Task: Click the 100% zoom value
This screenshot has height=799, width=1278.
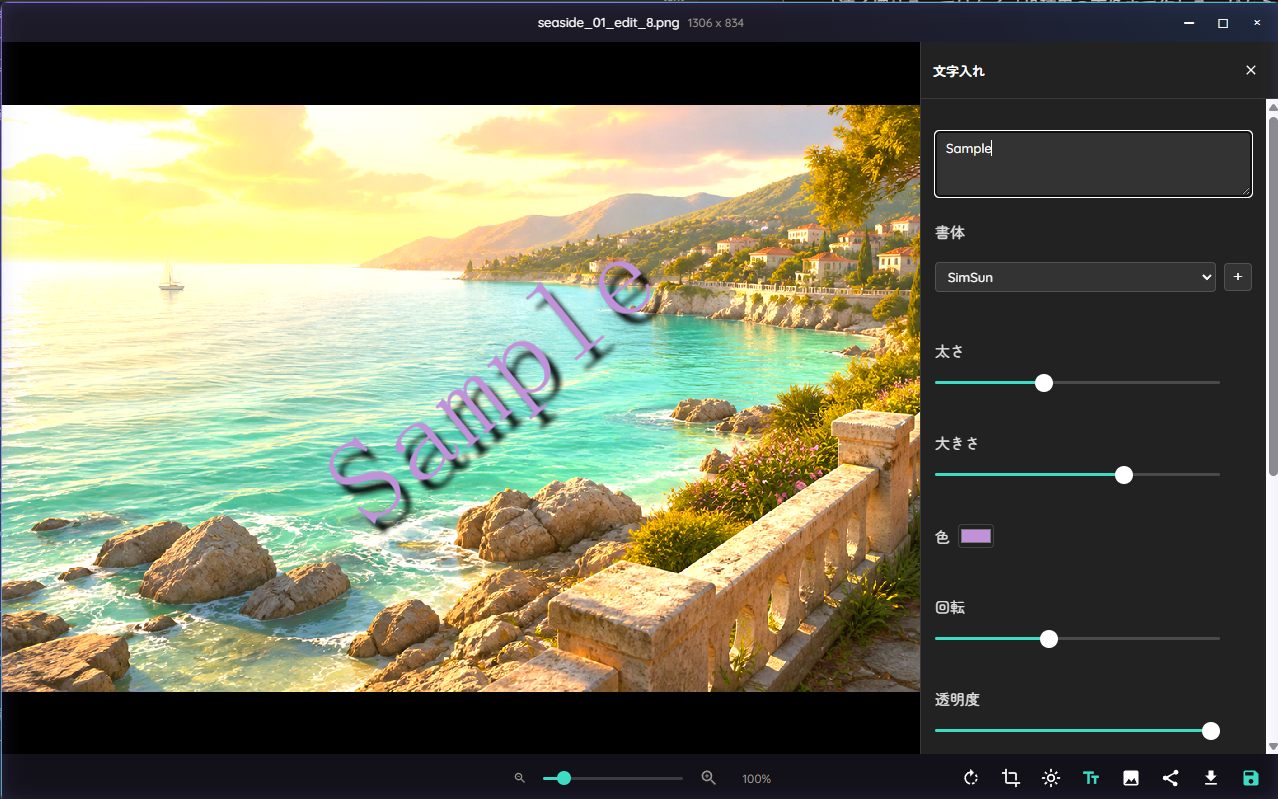Action: click(756, 779)
